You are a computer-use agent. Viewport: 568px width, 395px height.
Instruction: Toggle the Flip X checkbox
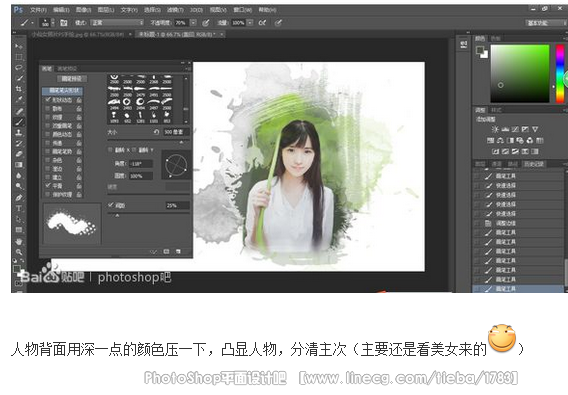pos(110,150)
